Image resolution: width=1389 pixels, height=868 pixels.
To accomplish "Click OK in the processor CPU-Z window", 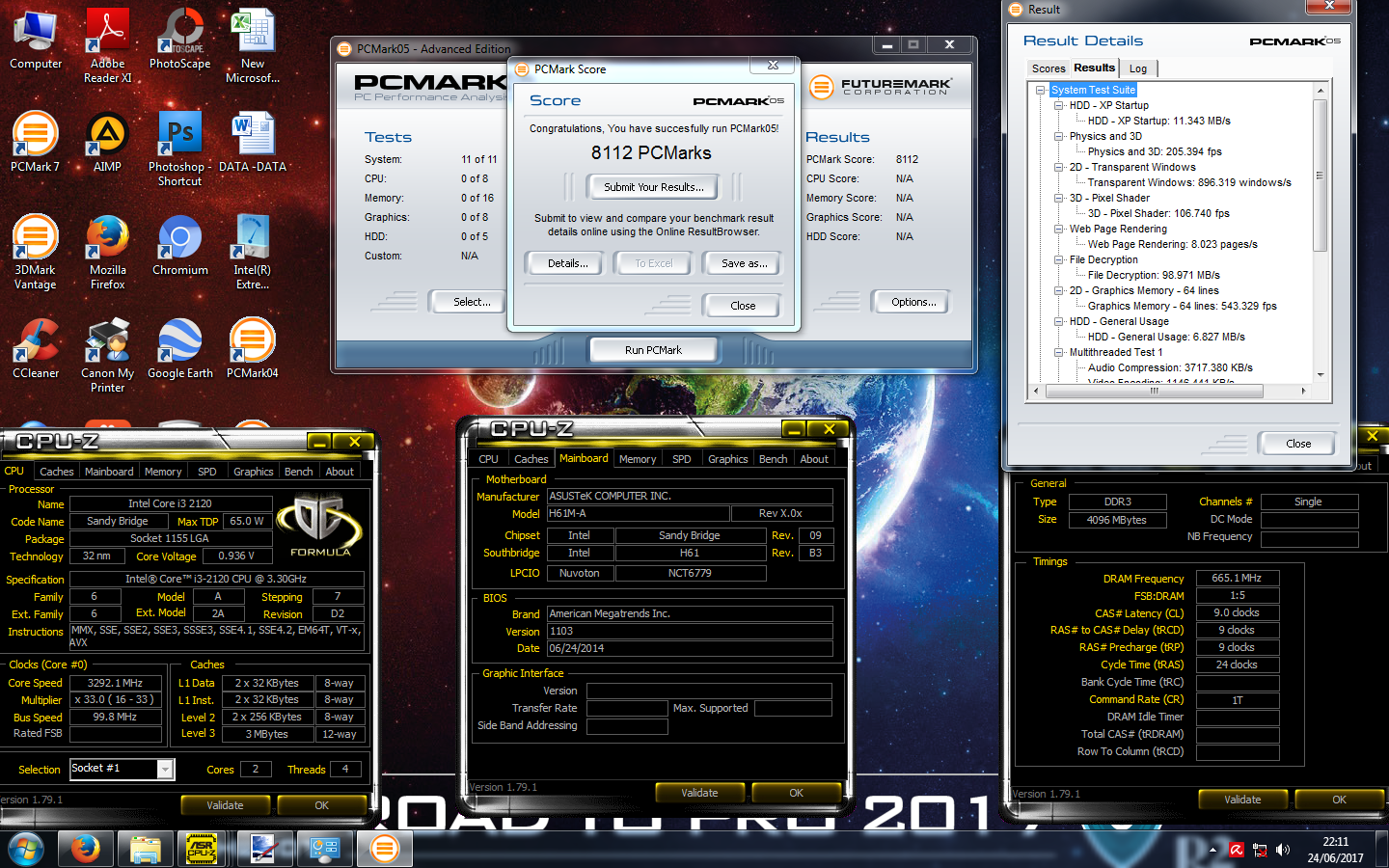I will pyautogui.click(x=321, y=805).
